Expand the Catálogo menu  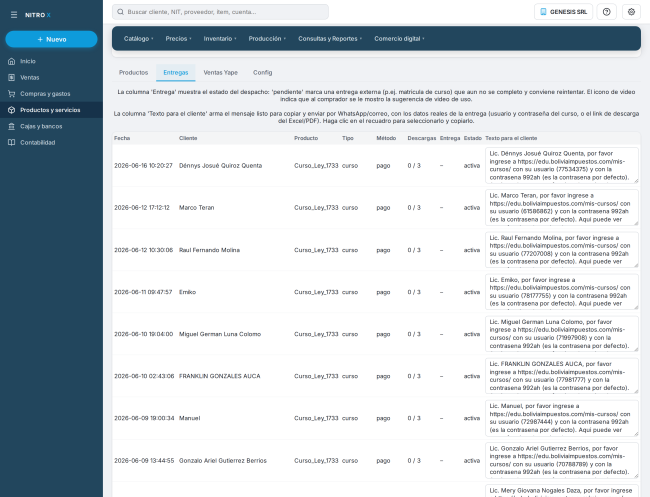pos(138,39)
